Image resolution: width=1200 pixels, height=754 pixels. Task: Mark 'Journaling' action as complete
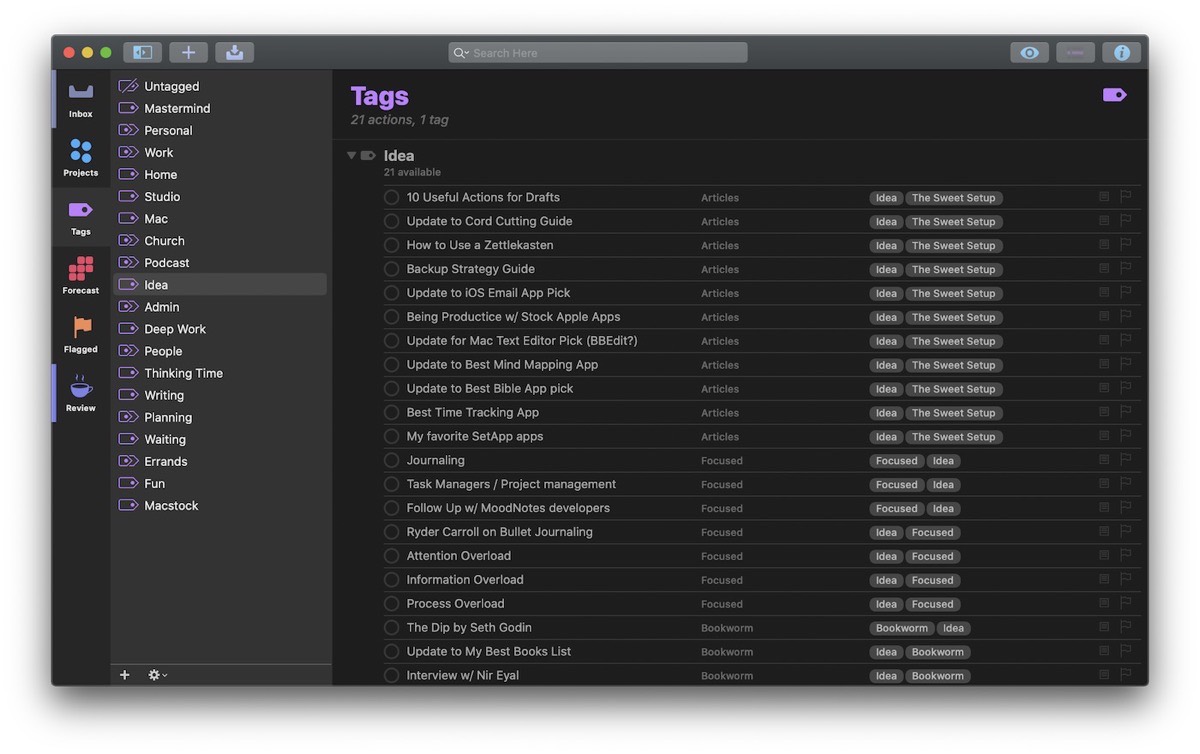coord(392,460)
